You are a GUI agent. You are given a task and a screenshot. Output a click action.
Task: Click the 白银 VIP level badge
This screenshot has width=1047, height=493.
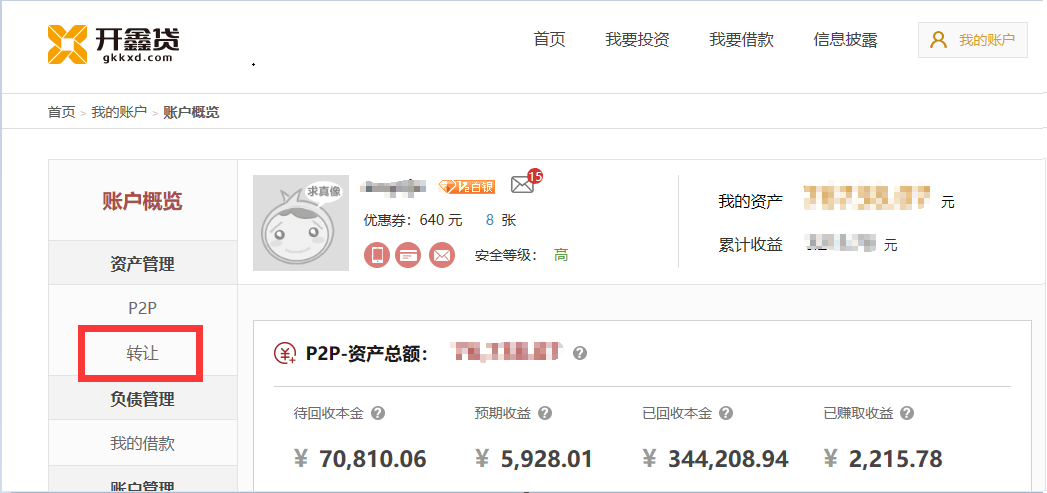click(x=467, y=186)
